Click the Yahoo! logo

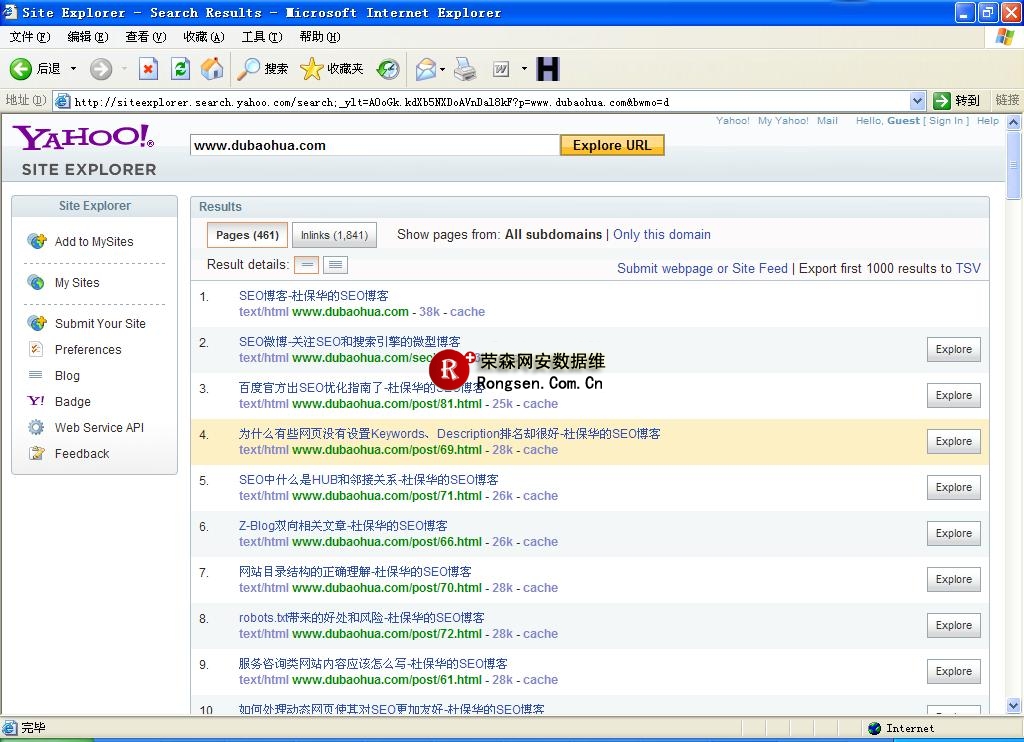coord(83,137)
